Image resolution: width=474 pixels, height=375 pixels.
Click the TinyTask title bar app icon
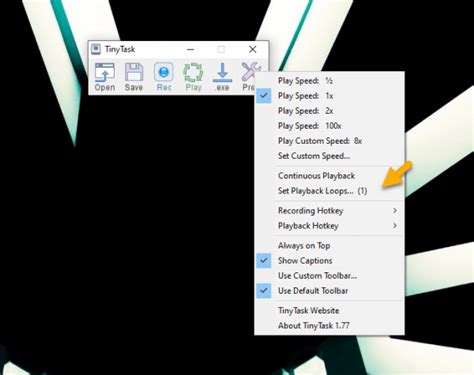pos(96,49)
